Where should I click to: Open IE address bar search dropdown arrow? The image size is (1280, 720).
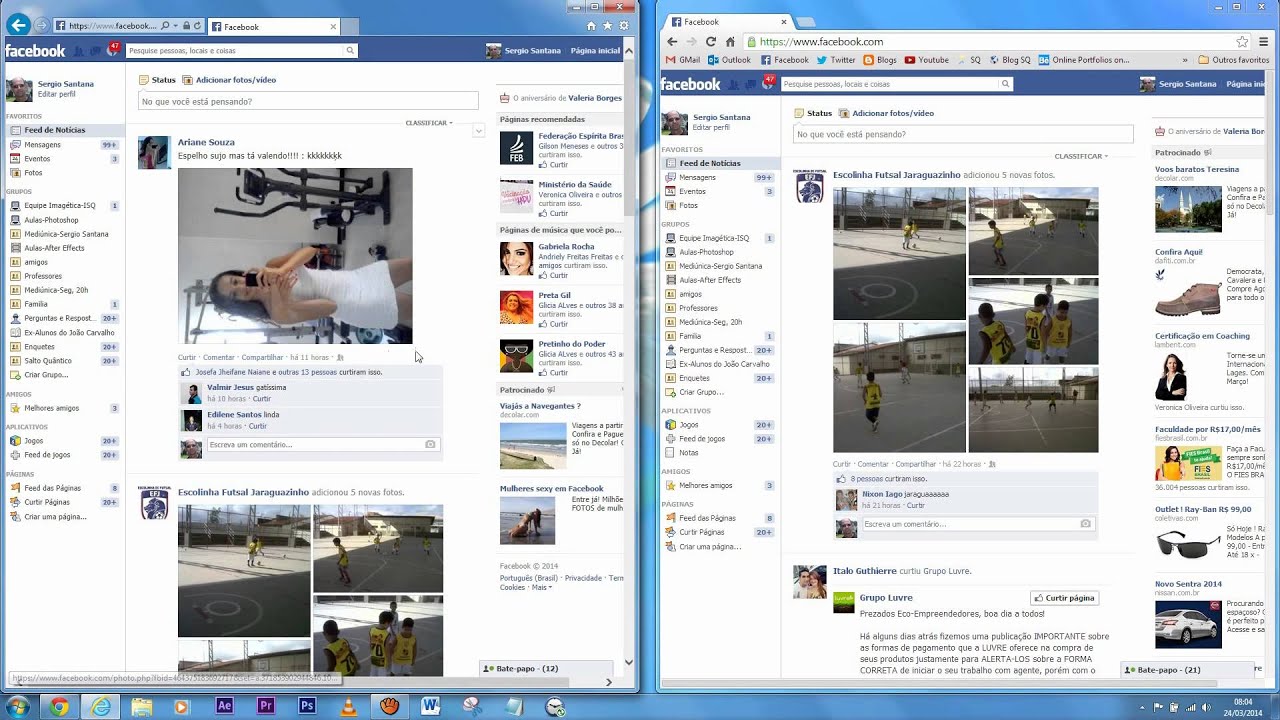pyautogui.click(x=176, y=25)
